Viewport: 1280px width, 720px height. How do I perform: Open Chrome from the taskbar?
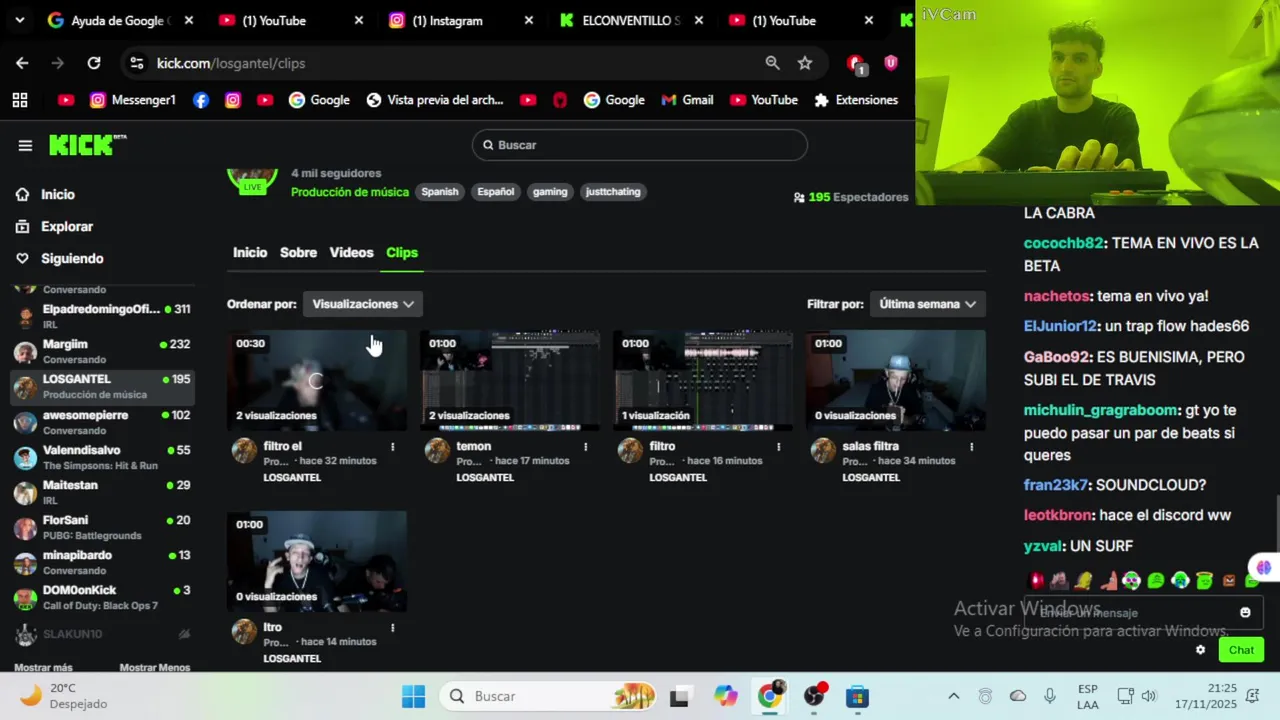(x=770, y=696)
